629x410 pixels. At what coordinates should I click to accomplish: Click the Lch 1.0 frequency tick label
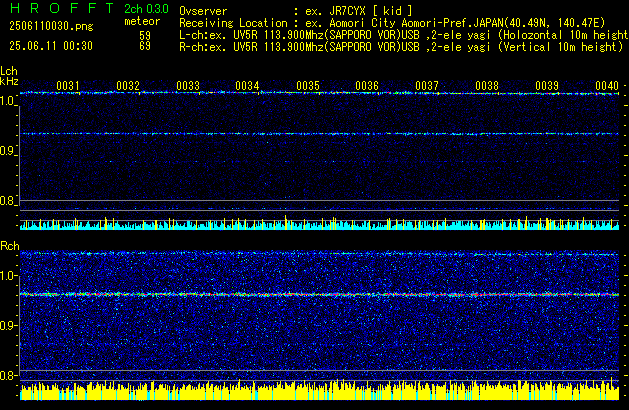tap(8, 101)
